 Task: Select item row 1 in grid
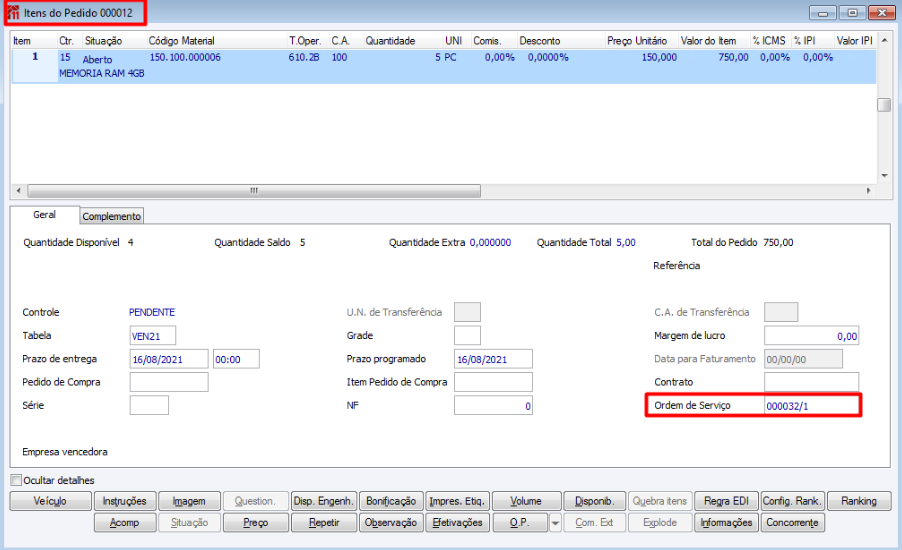(444, 66)
